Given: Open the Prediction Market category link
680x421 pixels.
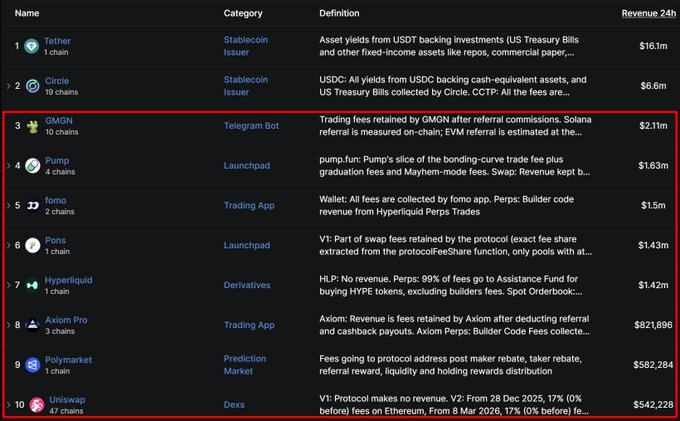Looking at the screenshot, I should point(245,365).
